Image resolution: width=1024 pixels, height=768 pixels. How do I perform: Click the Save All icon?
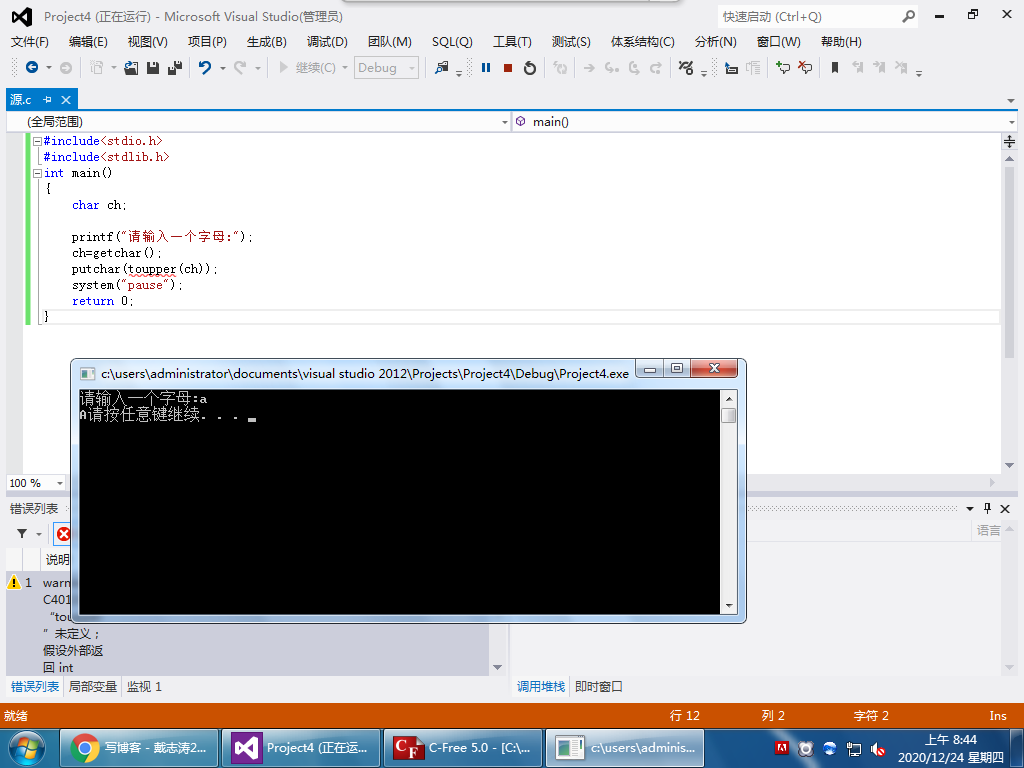click(174, 67)
